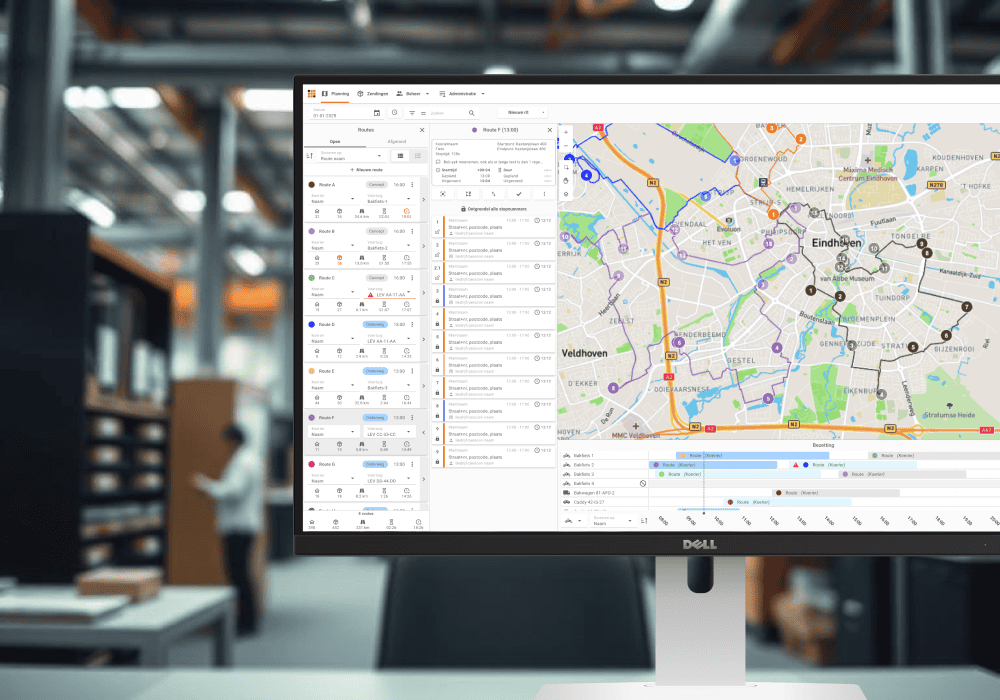Click the map zoom in button
The height and width of the screenshot is (700, 1000).
[x=566, y=133]
